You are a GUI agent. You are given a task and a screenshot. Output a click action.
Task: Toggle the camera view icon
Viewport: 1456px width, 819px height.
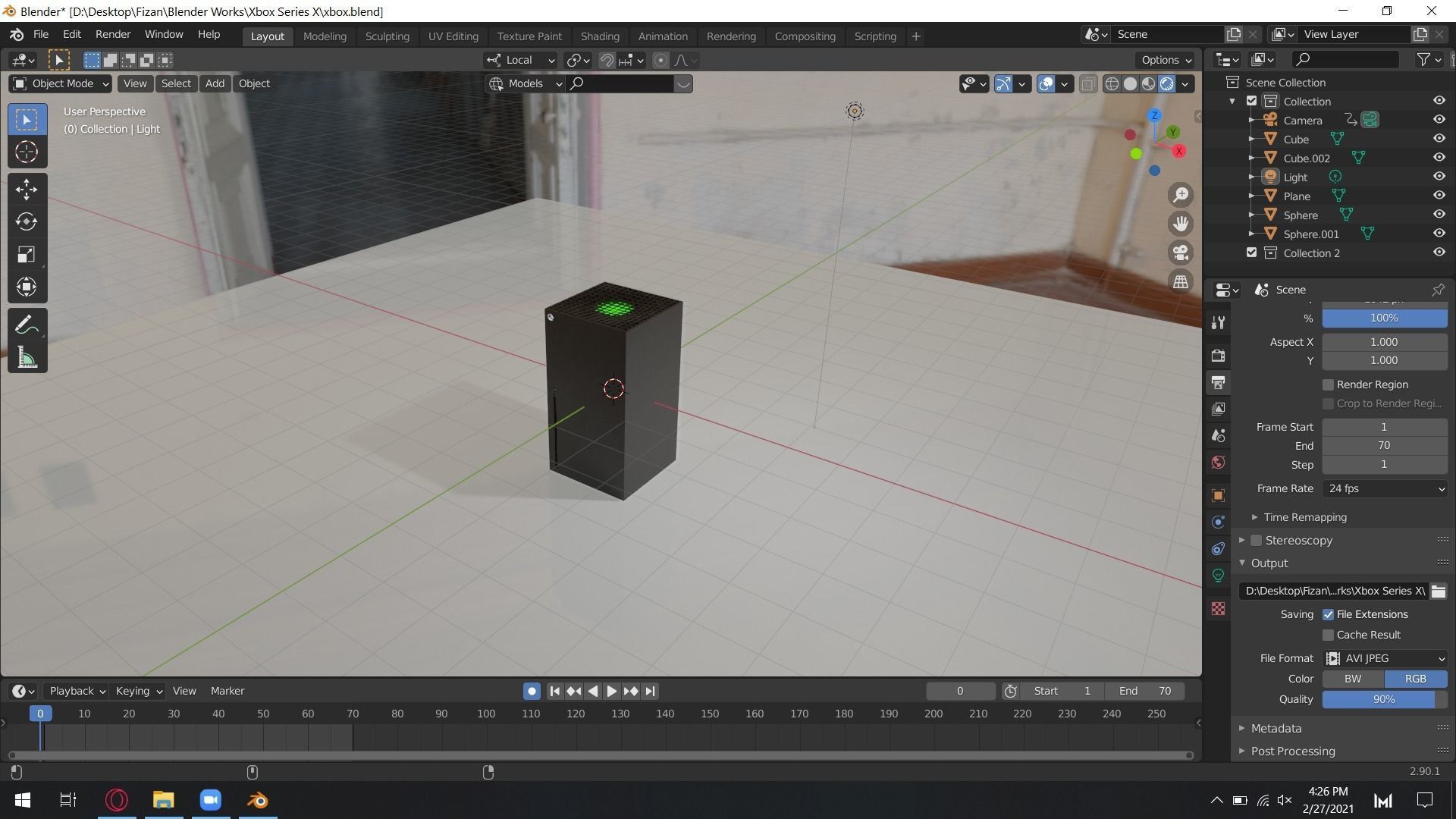[1181, 253]
